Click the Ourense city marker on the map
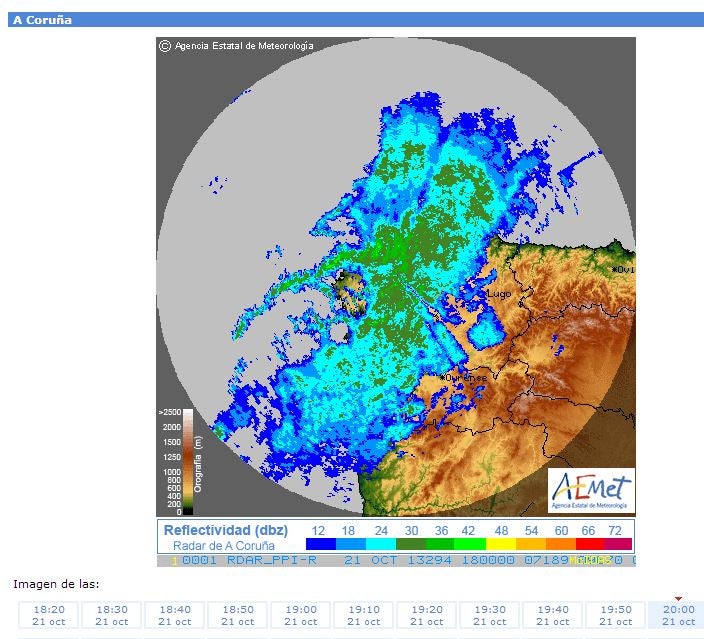The height and width of the screenshot is (639, 704). (442, 377)
